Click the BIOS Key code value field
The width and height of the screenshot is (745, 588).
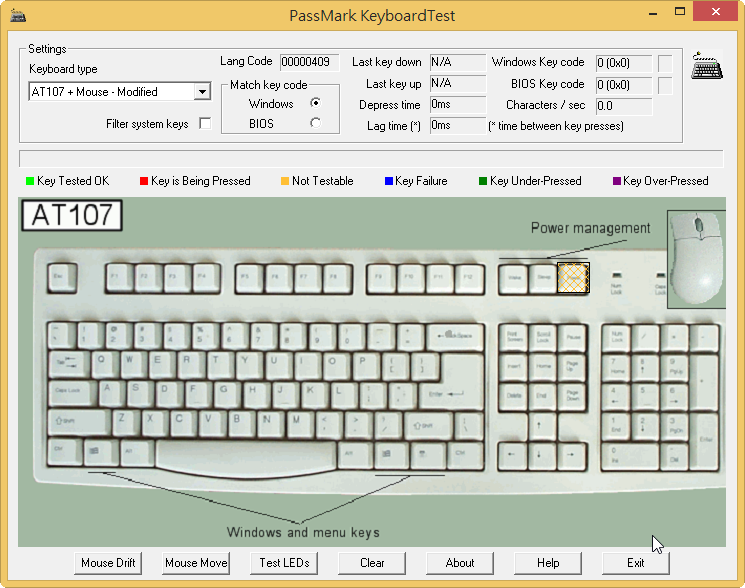(624, 85)
